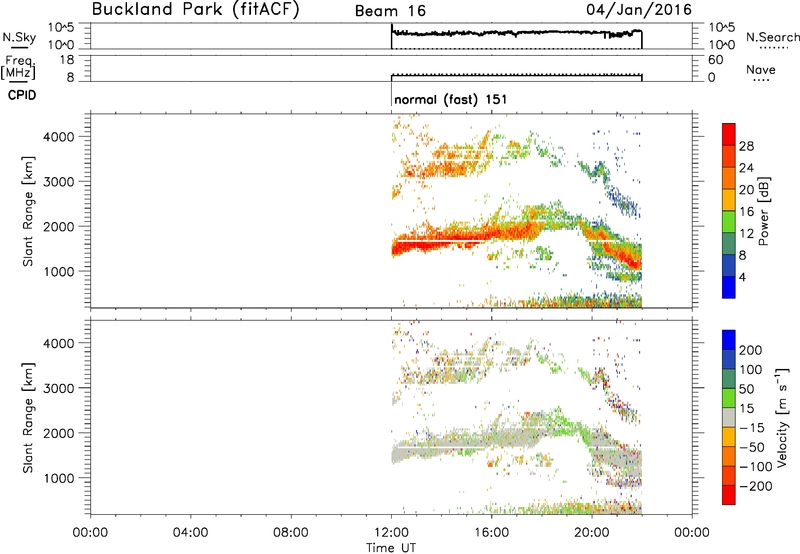Click the title text 'Buckland Park (fitACF)'
Image resolution: width=800 pixels, height=554 pixels.
(x=195, y=10)
